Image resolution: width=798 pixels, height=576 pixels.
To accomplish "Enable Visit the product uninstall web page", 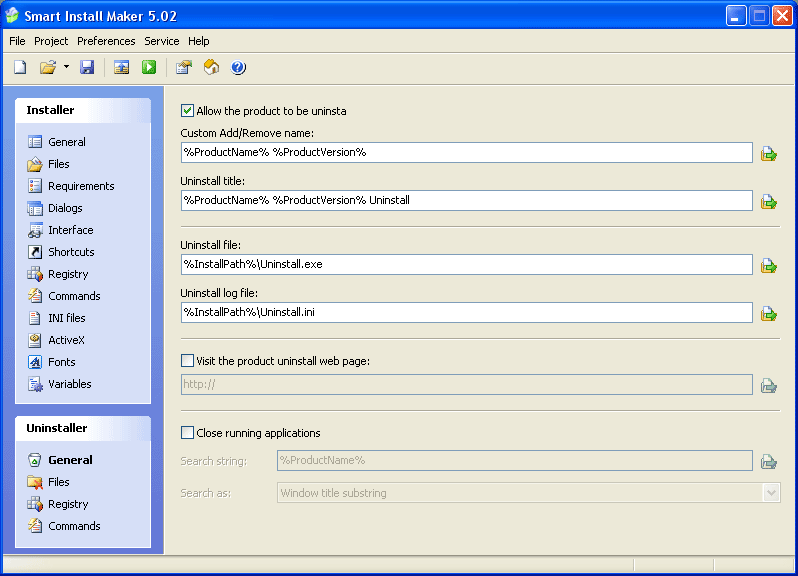I will click(x=187, y=361).
